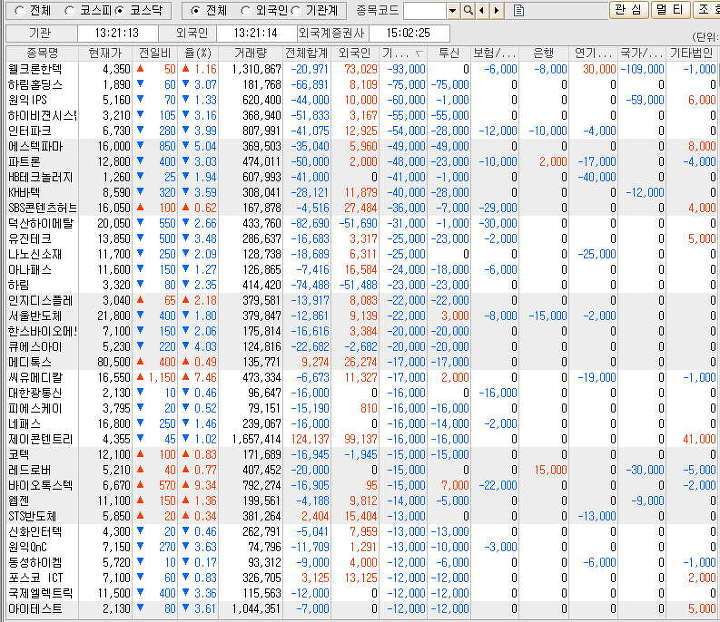This screenshot has height=622, width=720.
Task: Select the 원익 IPS stock row
Action: coord(362,100)
